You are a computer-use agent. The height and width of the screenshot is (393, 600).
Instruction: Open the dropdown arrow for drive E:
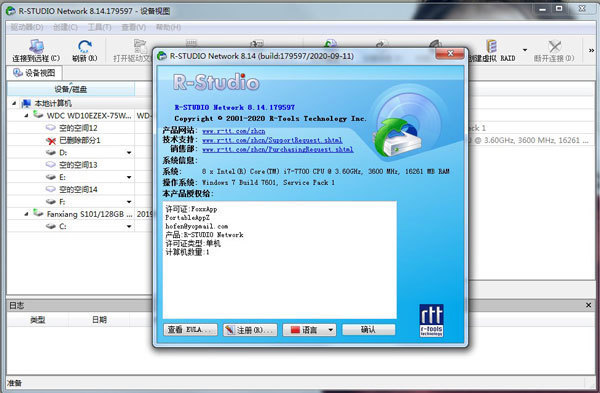point(129,177)
